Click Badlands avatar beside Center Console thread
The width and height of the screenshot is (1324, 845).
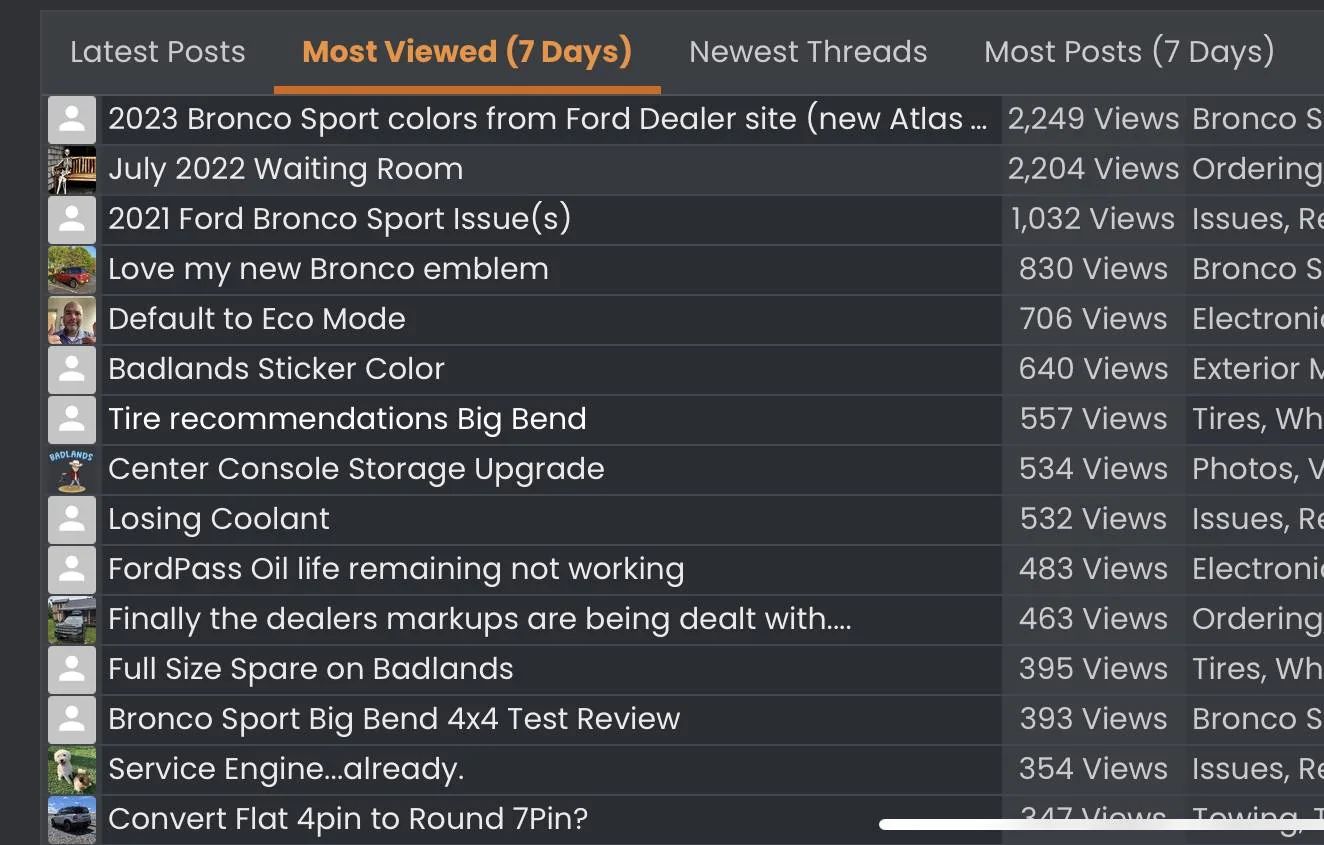pos(72,470)
